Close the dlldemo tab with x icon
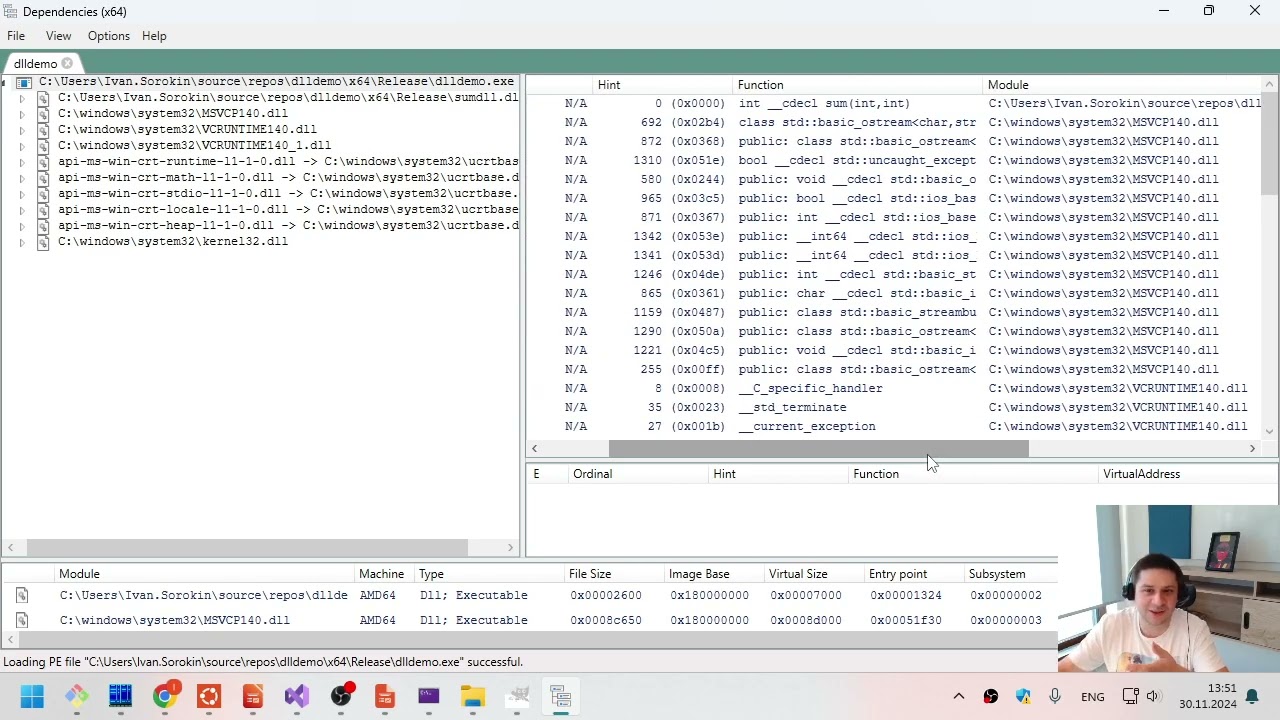This screenshot has width=1280, height=720. tap(67, 63)
